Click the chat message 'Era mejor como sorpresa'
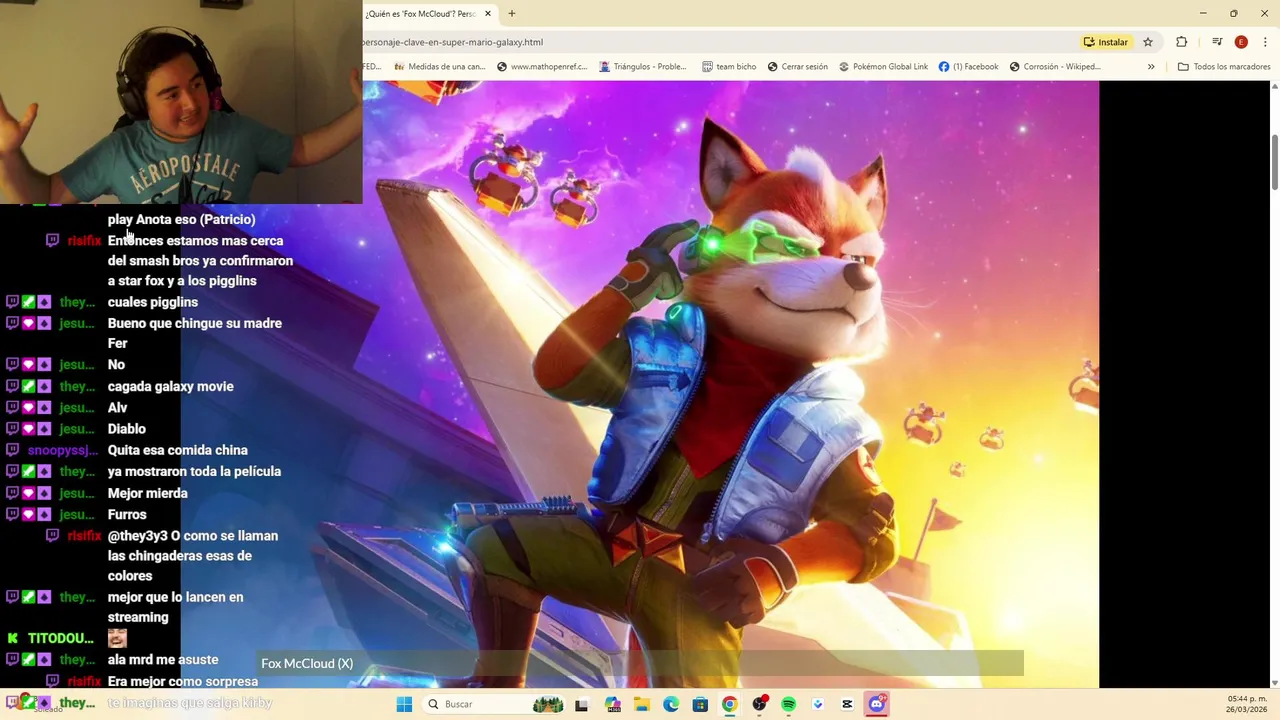 tap(183, 682)
